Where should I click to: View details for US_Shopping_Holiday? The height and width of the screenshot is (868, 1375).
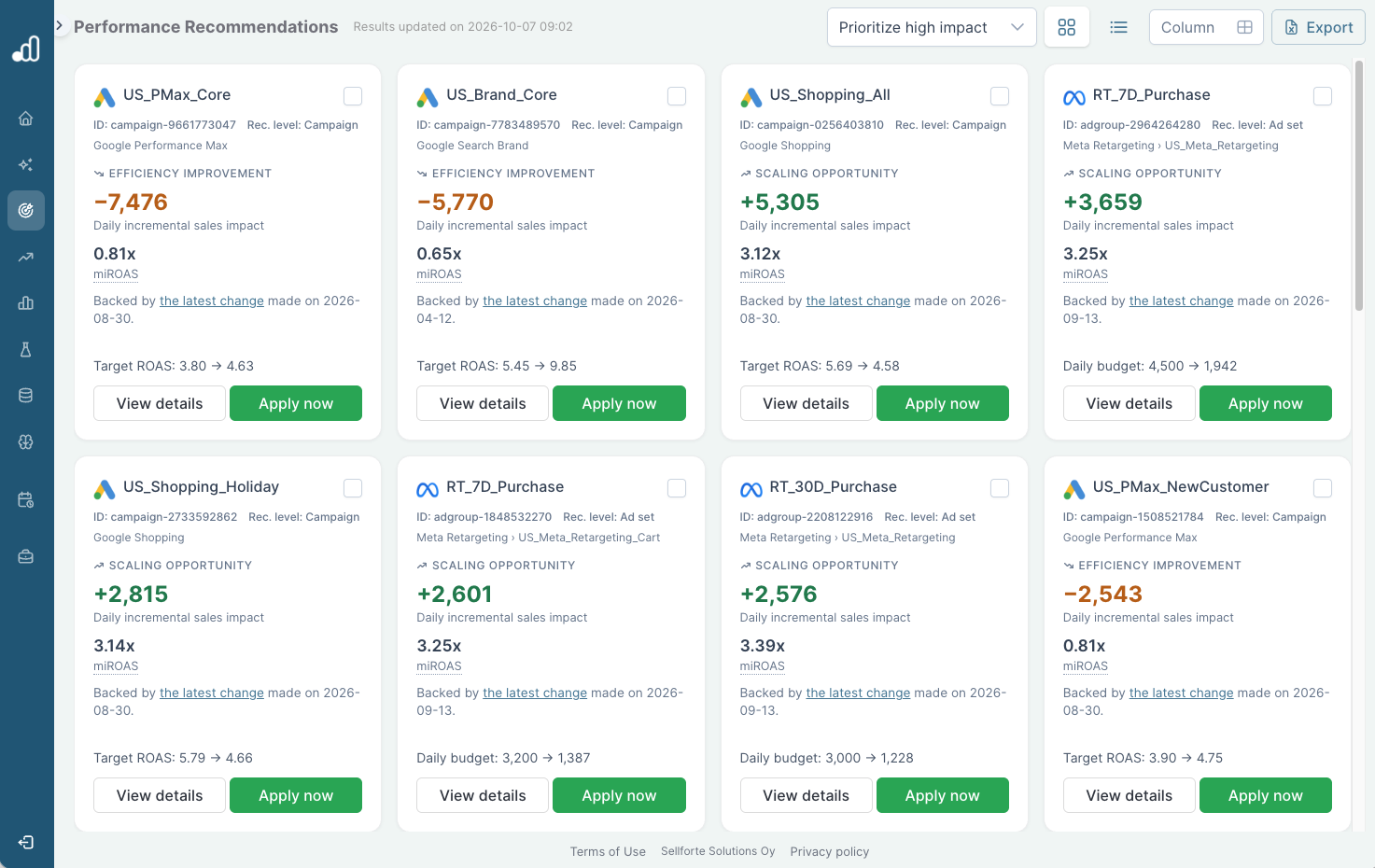click(x=160, y=795)
